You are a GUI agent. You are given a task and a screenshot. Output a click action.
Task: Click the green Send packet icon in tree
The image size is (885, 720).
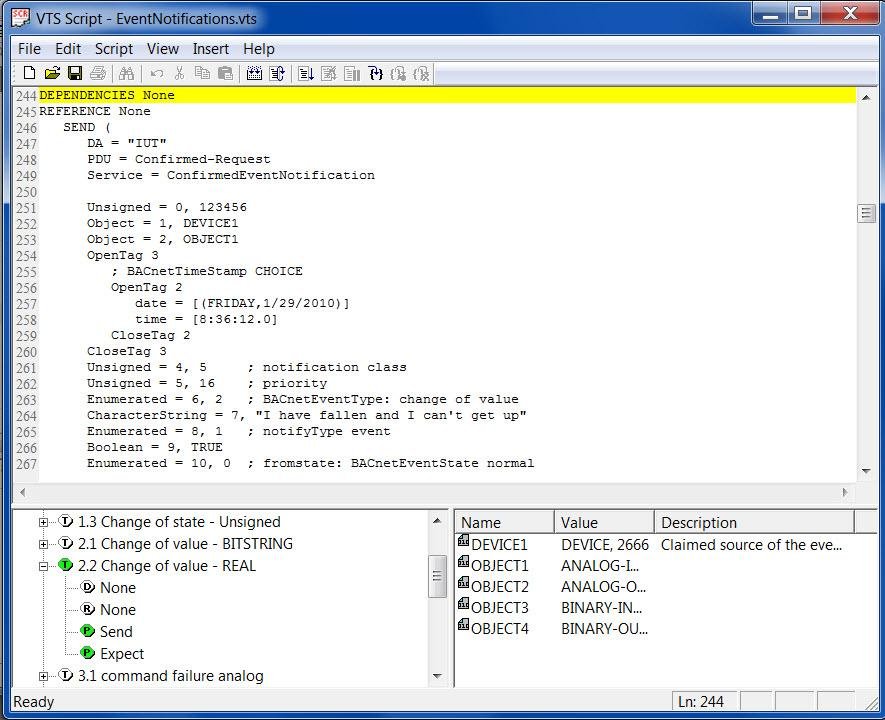[87, 632]
